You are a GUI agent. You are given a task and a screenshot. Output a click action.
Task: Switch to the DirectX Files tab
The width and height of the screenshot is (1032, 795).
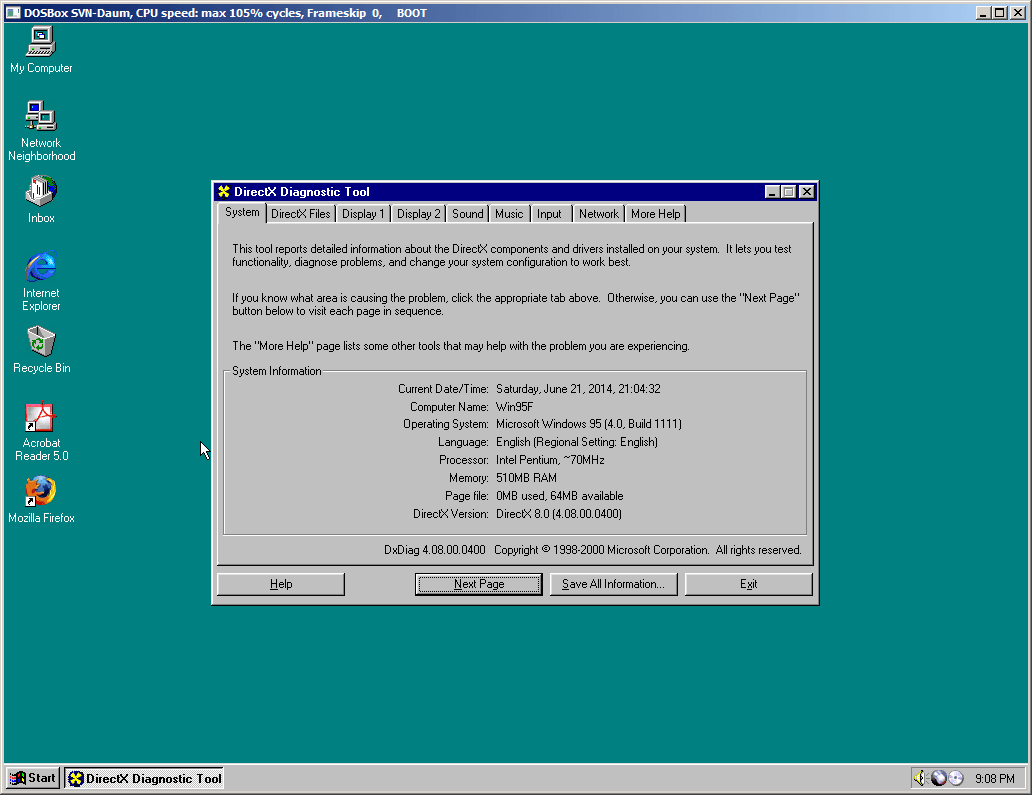point(301,214)
